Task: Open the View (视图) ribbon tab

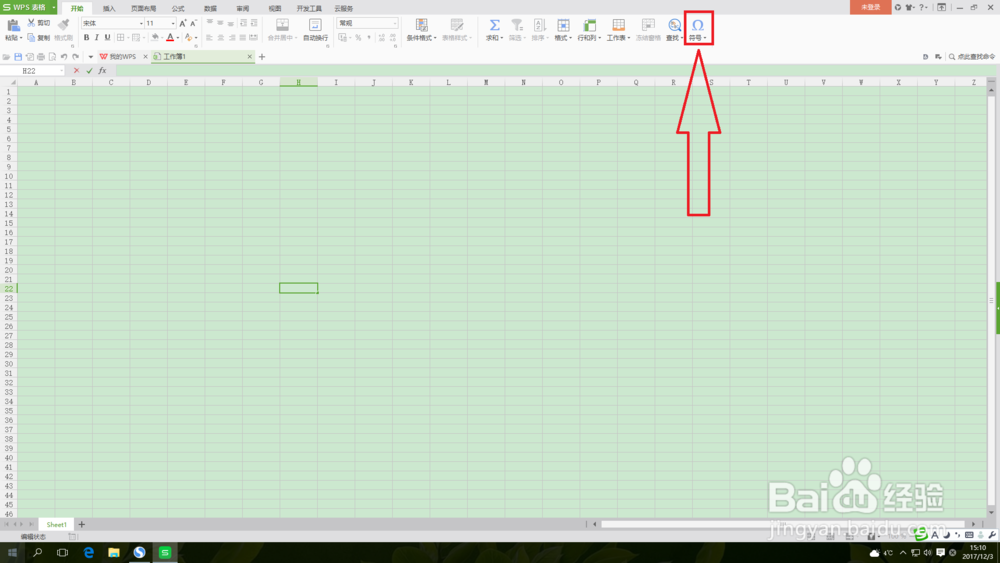Action: click(x=275, y=8)
